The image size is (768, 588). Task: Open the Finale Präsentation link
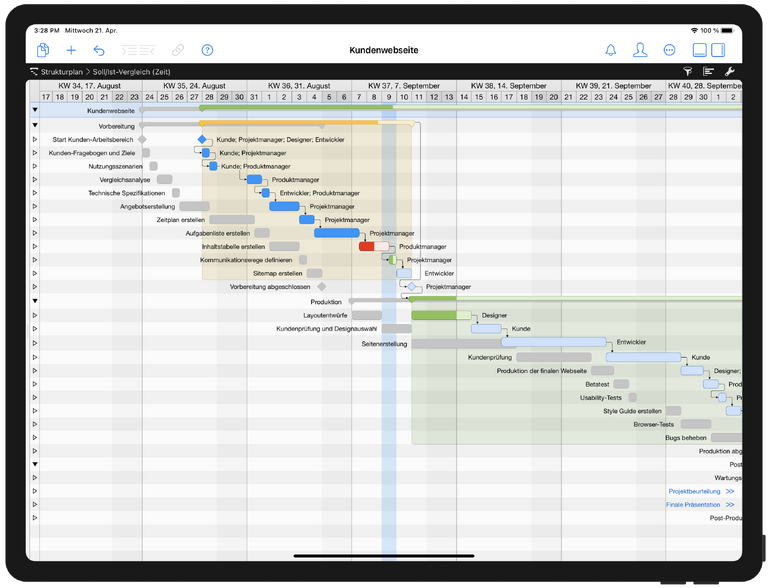pyautogui.click(x=700, y=505)
